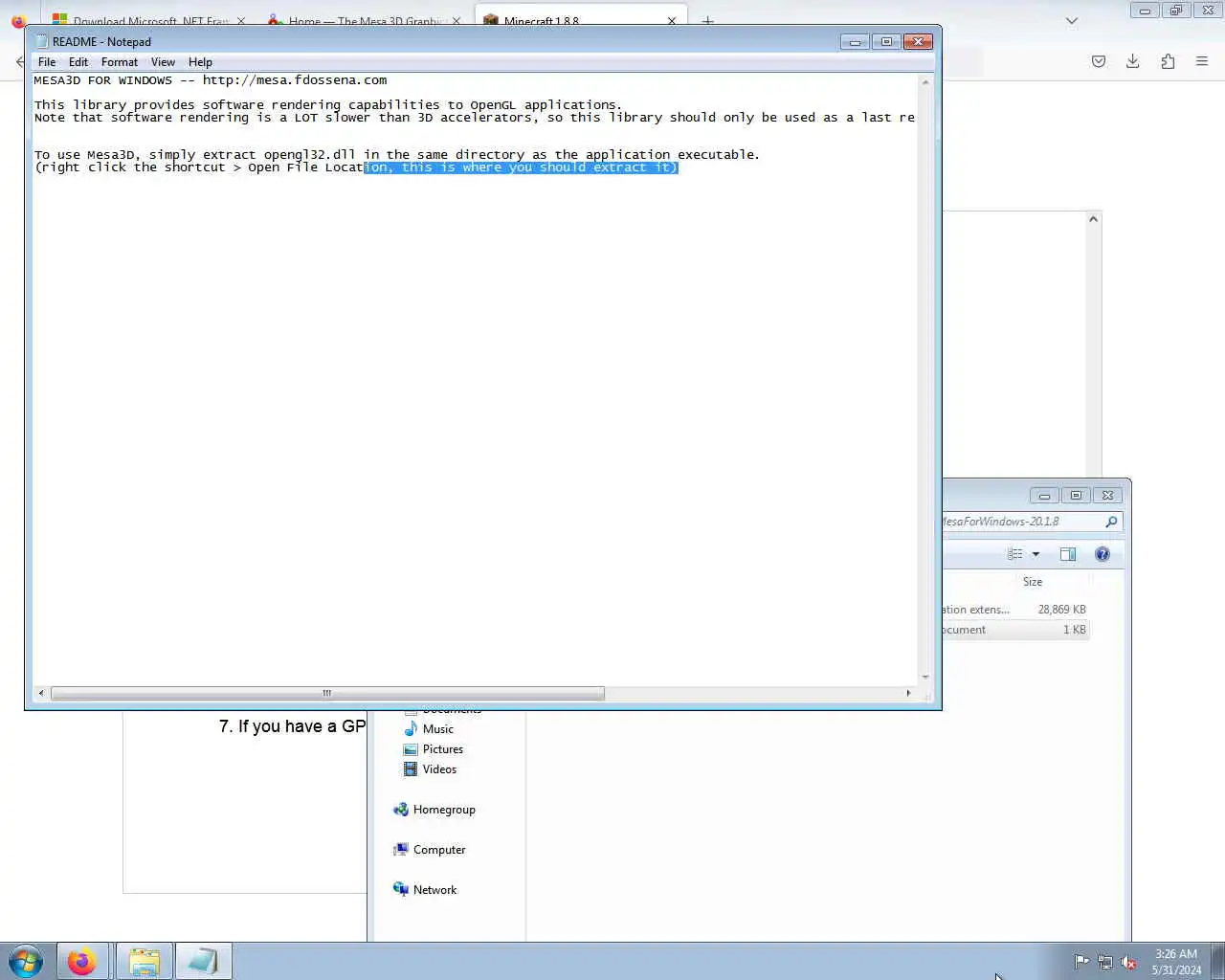This screenshot has height=980, width=1225.
Task: Click the Notepad vertical scroll up arrow
Action: (x=925, y=81)
